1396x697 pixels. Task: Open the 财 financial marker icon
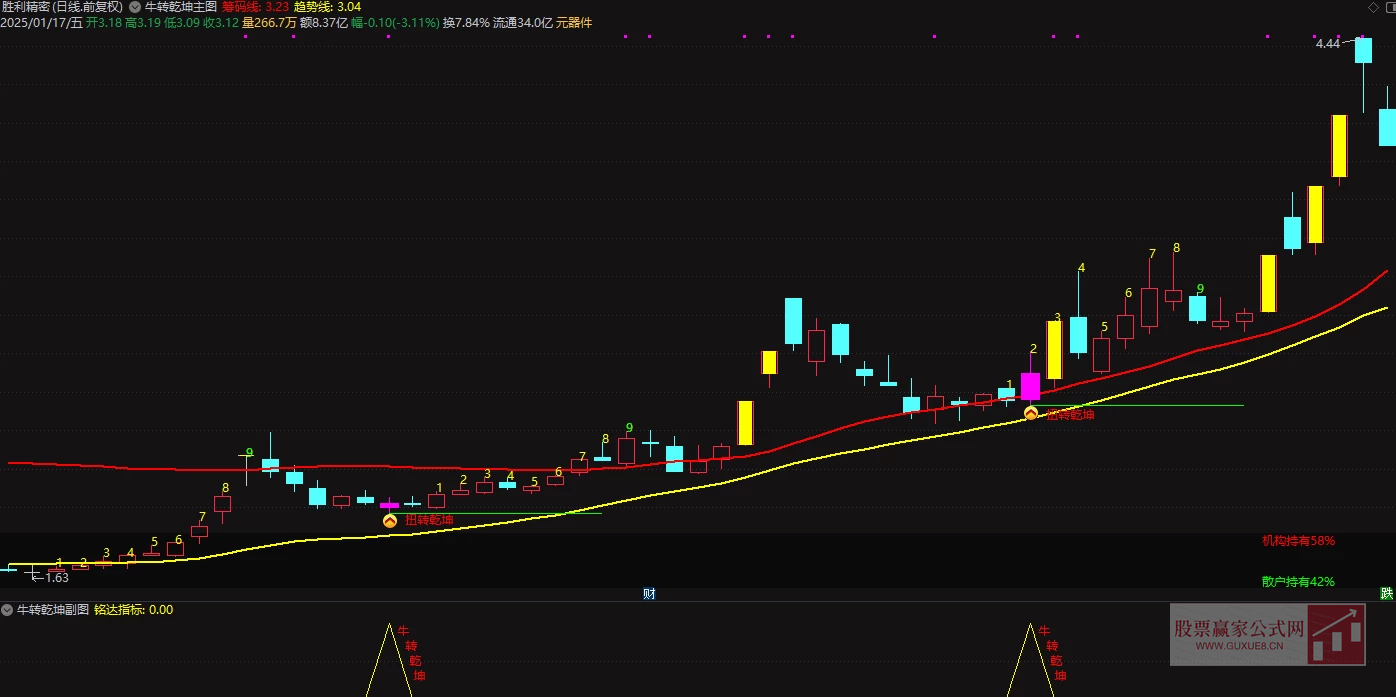tap(649, 593)
